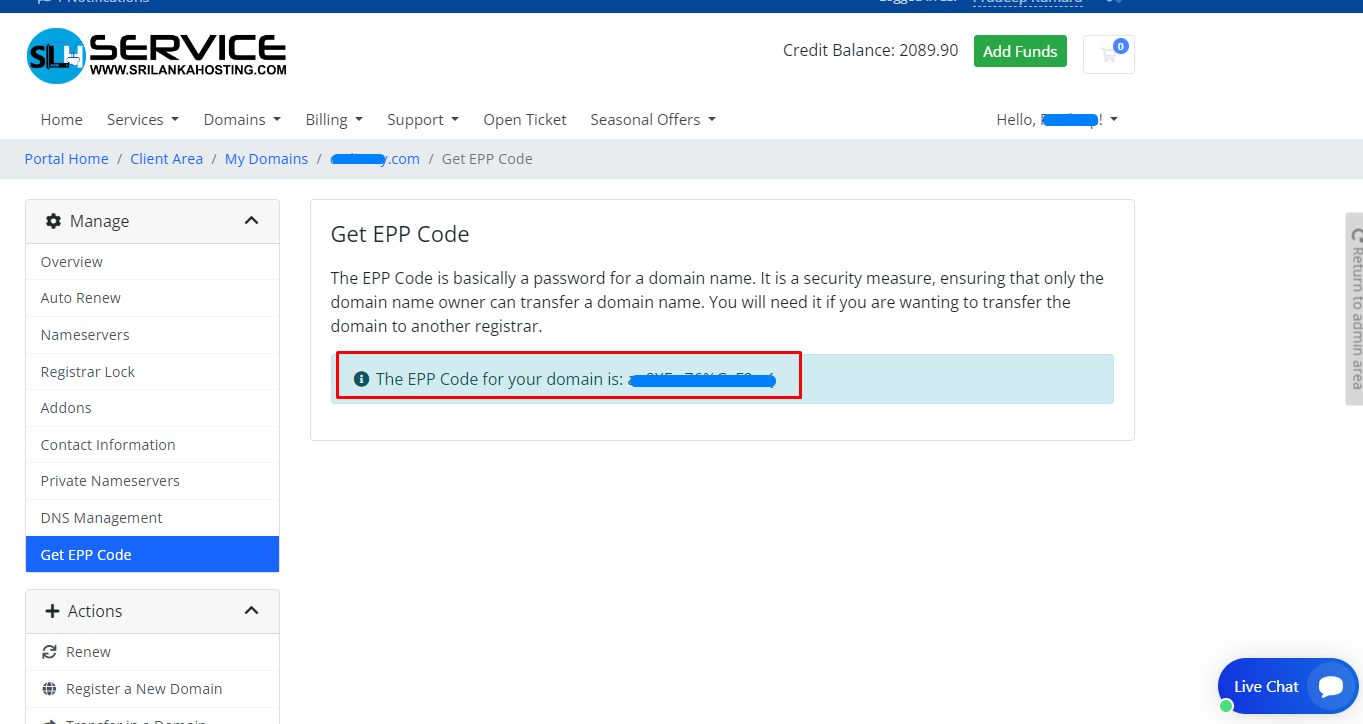This screenshot has height=724, width=1363.
Task: Click the globe icon for Register a New Domain
Action: (49, 689)
